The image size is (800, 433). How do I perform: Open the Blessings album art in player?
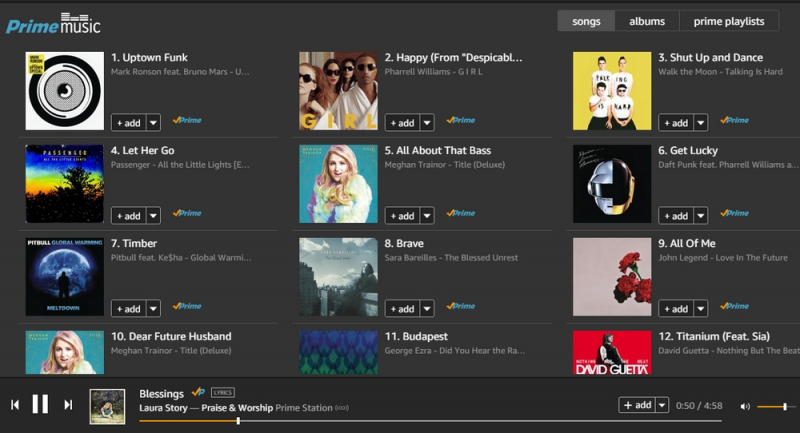point(107,406)
